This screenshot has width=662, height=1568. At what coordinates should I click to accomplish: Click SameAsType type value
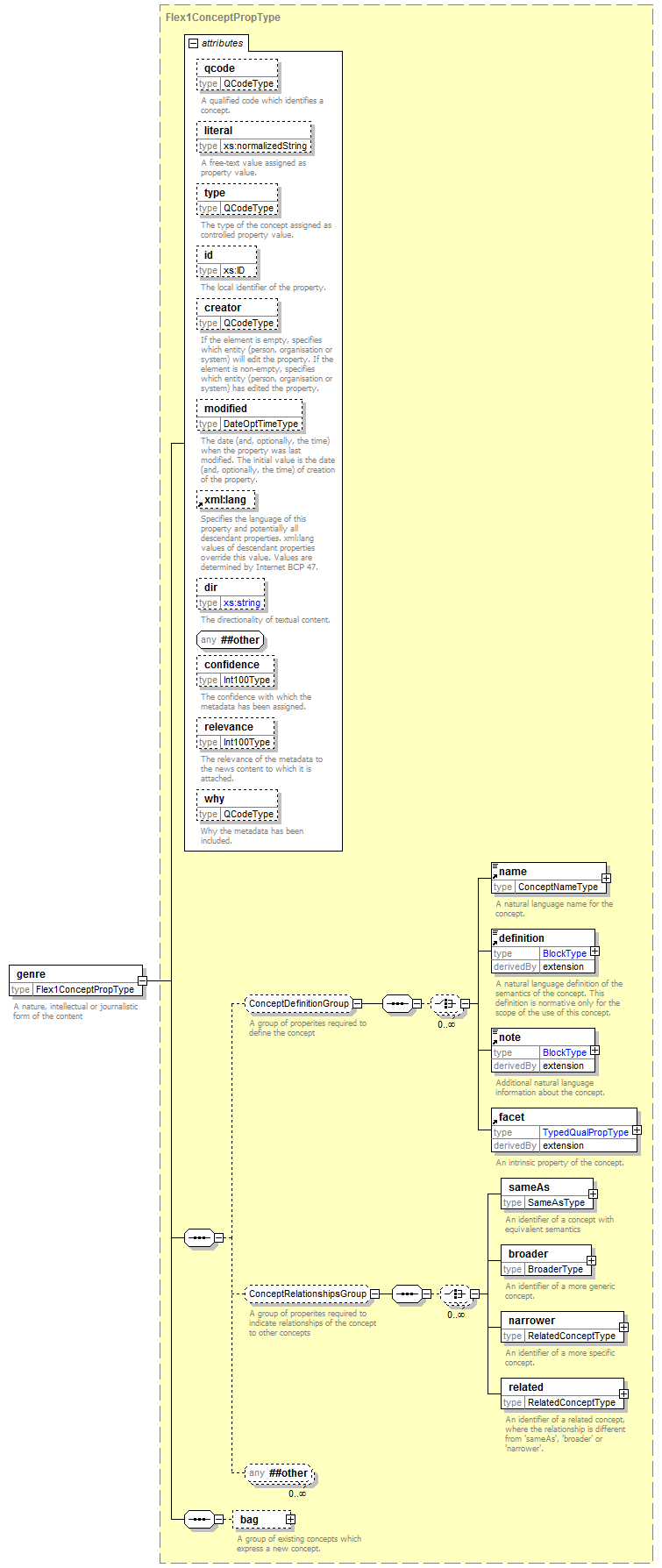[556, 1202]
